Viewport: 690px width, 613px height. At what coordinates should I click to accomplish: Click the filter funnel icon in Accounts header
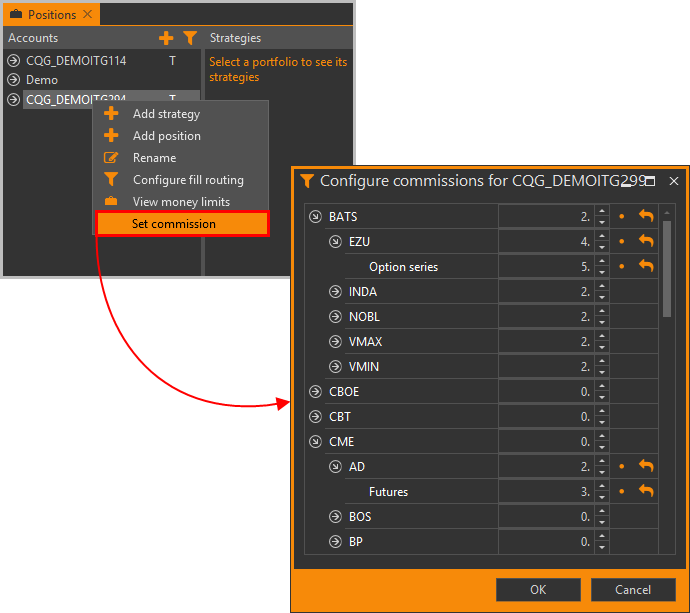coord(190,38)
